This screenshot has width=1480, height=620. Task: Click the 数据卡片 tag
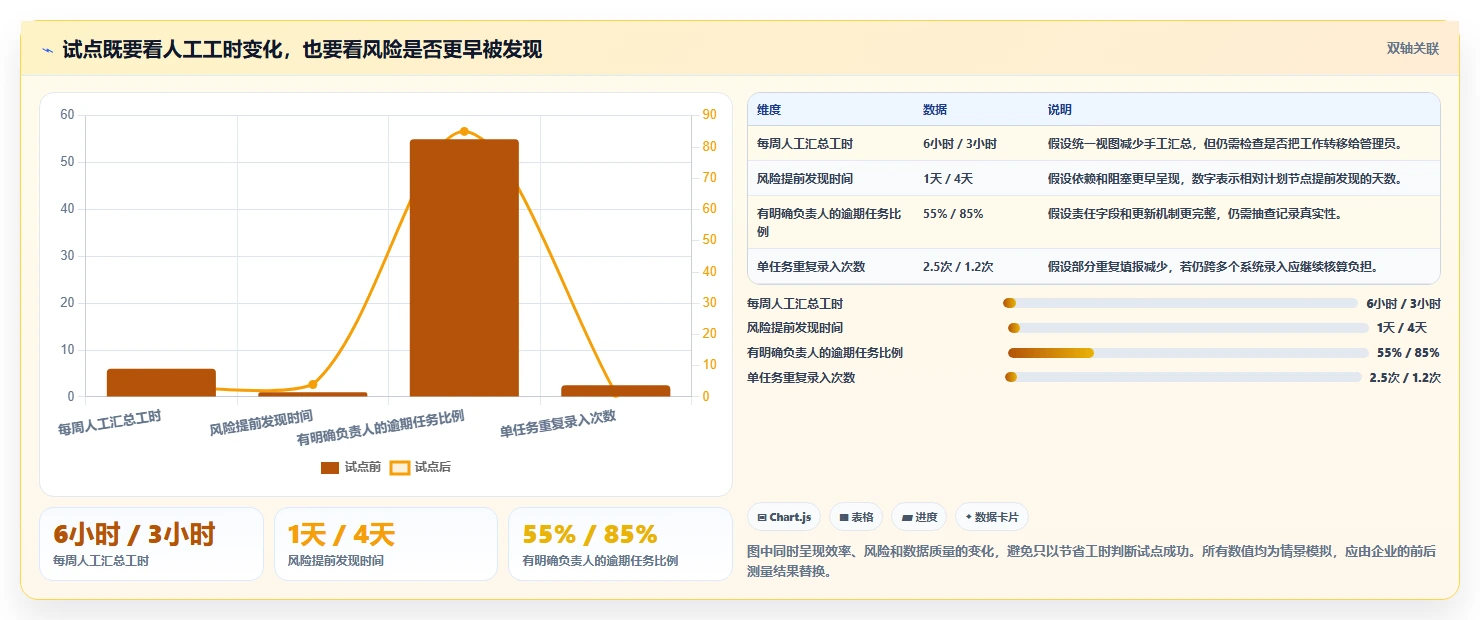point(992,517)
